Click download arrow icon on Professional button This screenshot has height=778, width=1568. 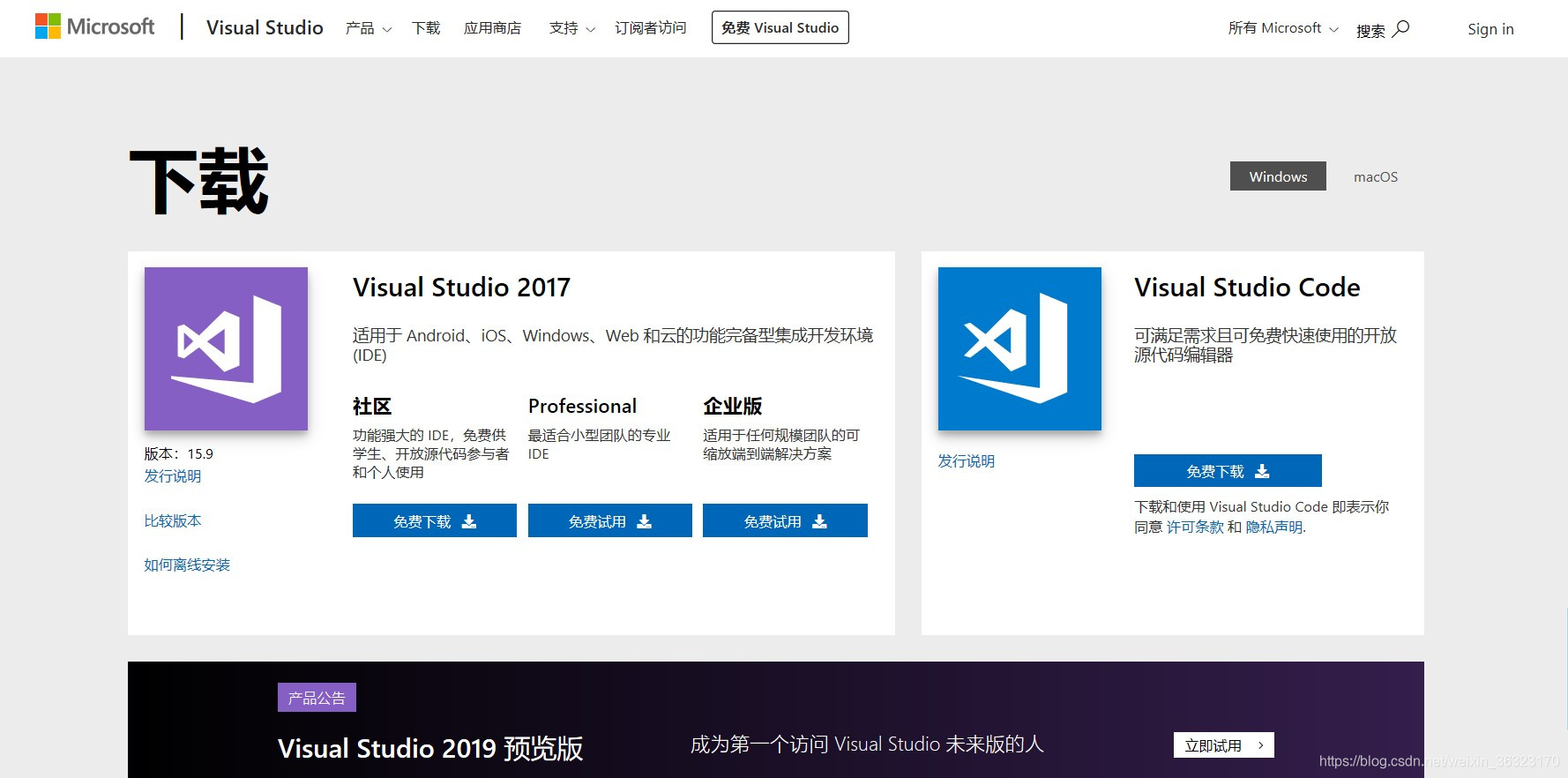click(x=645, y=521)
